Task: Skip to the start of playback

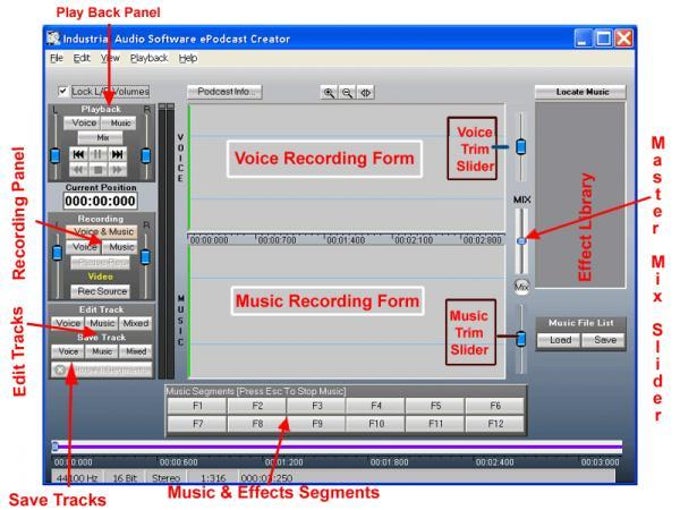Action: (x=78, y=154)
